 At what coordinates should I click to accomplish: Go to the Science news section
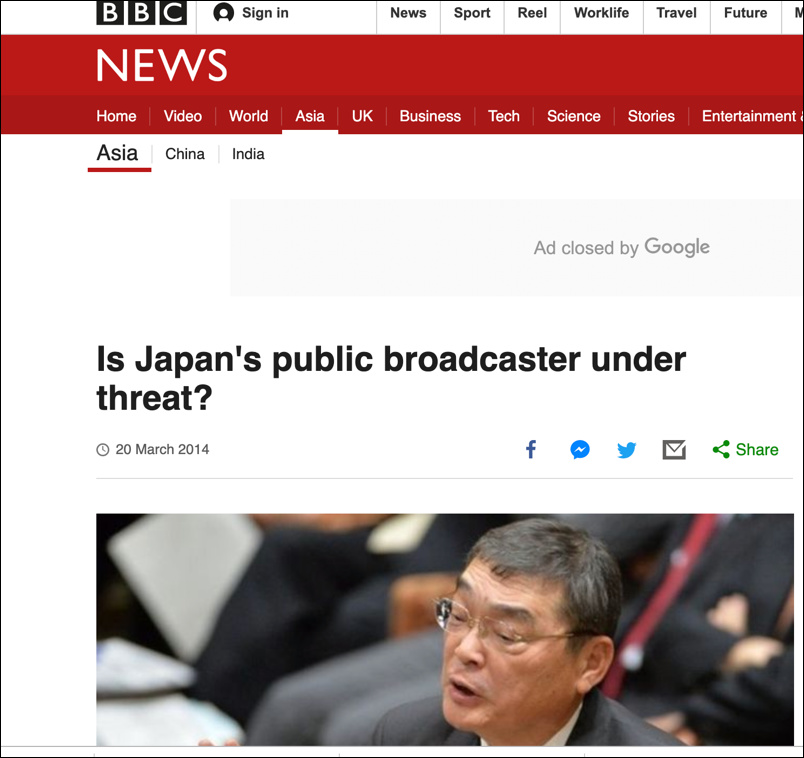(x=574, y=116)
